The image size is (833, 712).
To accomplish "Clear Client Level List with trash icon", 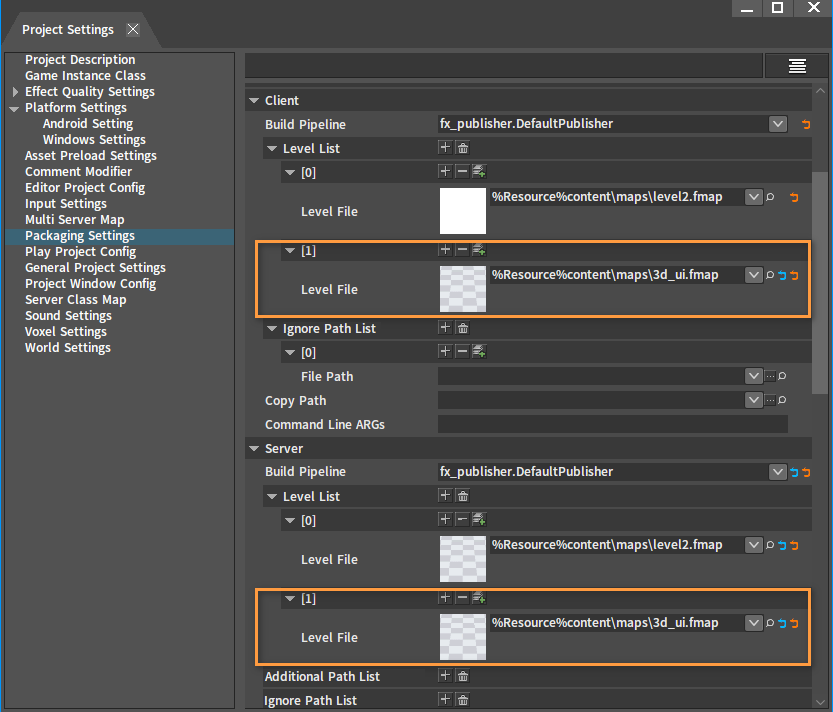I will 463,148.
